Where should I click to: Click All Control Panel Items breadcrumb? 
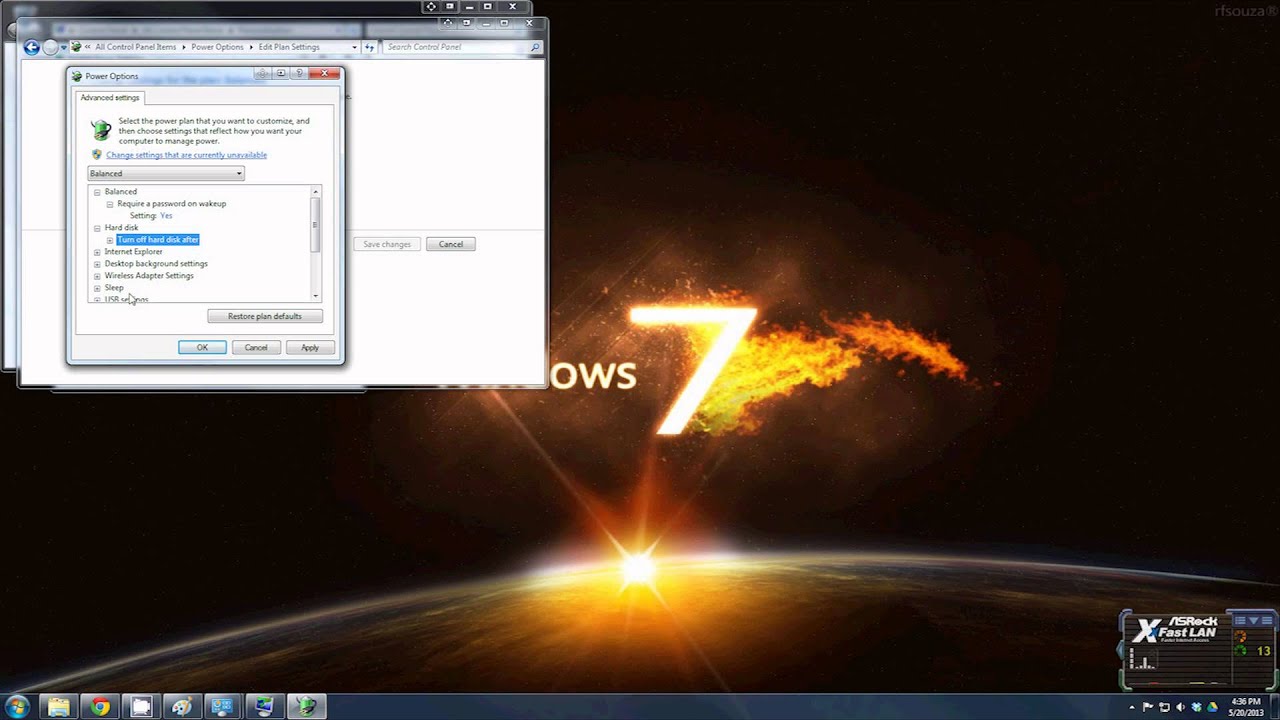(135, 47)
